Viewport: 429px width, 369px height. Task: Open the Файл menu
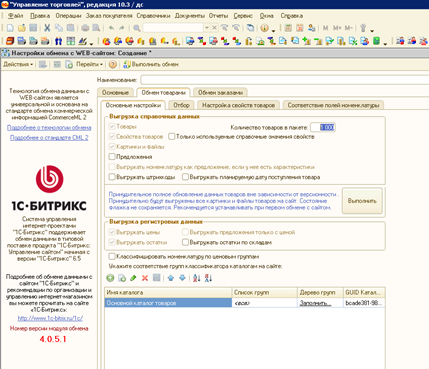pos(15,16)
